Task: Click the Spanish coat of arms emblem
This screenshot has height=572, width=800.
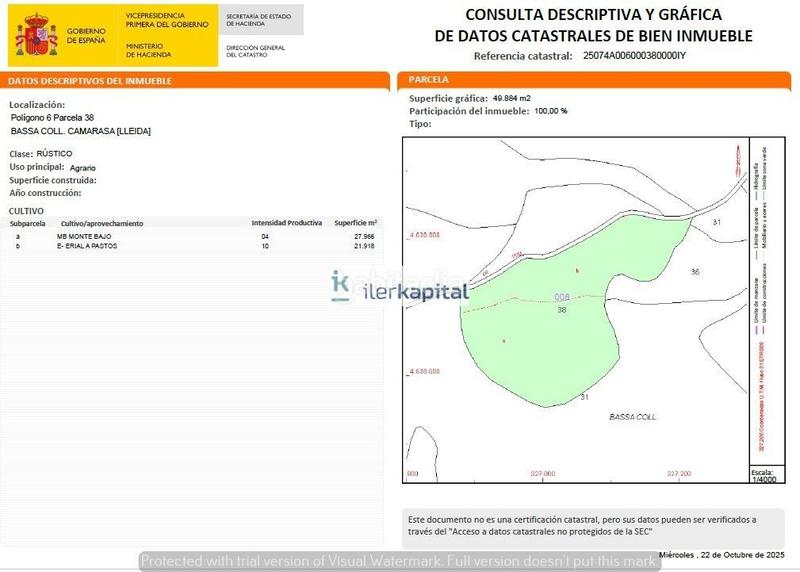Action: (37, 36)
